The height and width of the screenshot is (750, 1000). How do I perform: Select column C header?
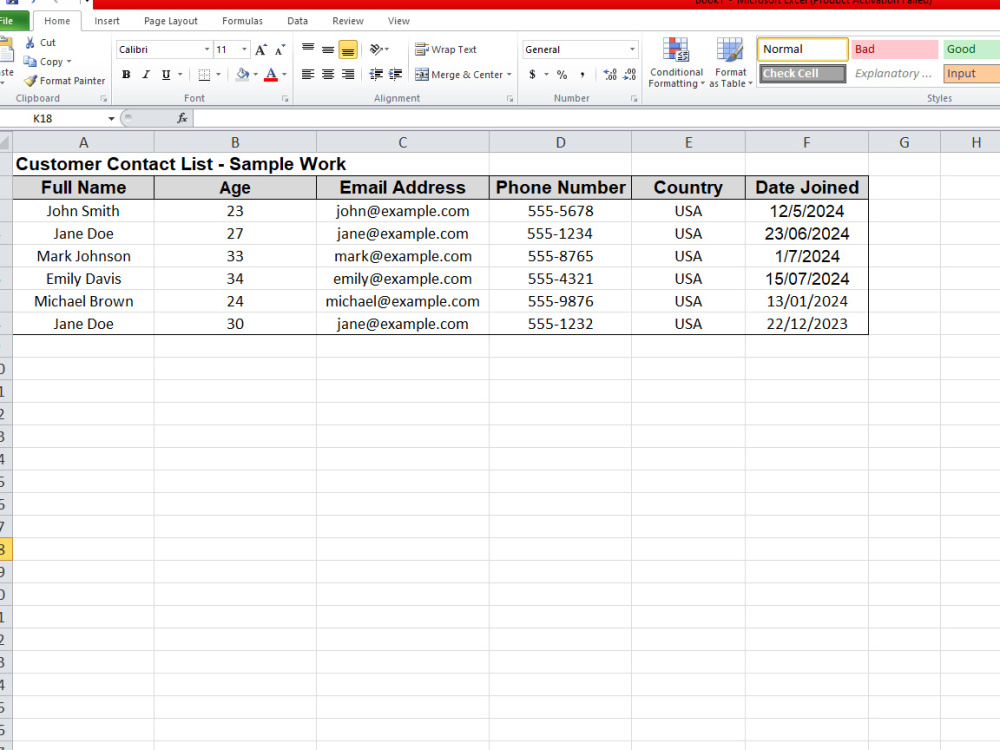tap(402, 142)
